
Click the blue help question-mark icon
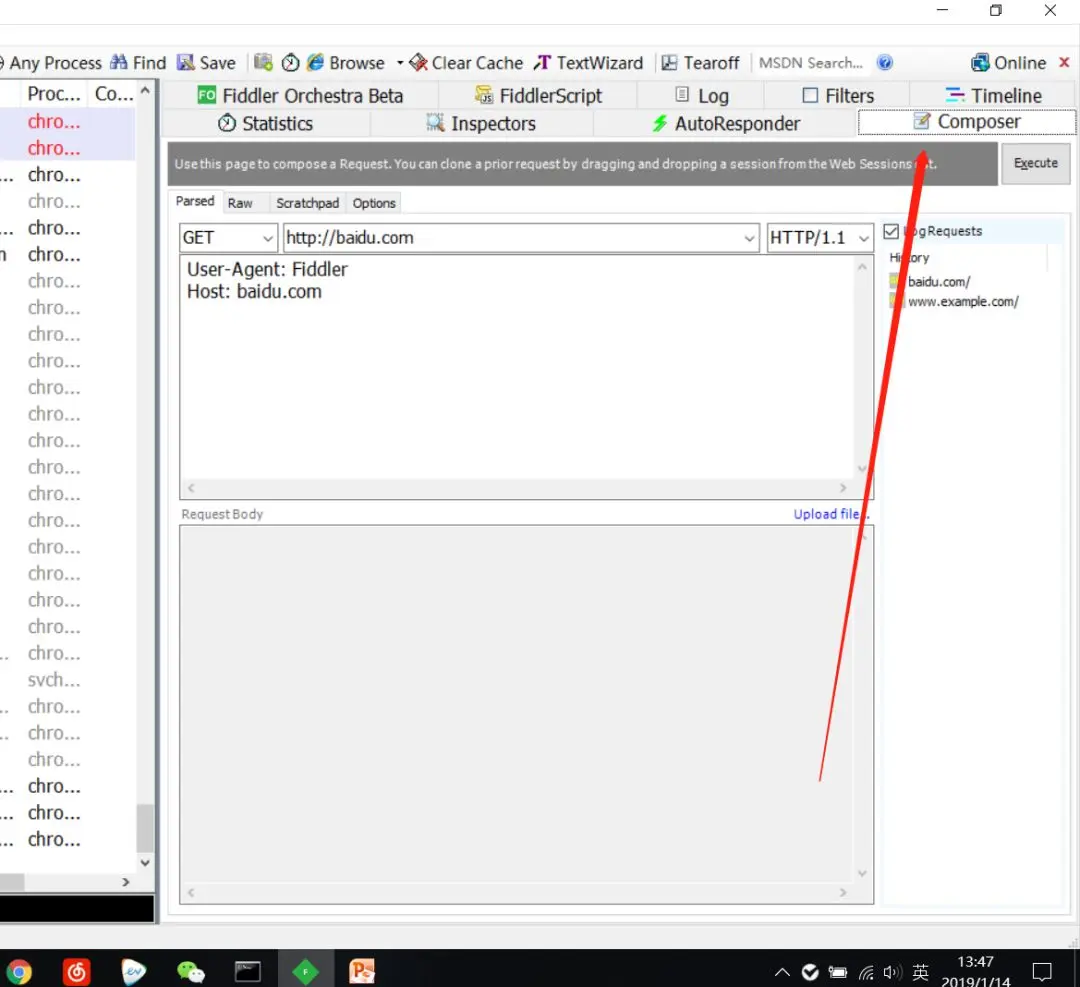pyautogui.click(x=884, y=63)
